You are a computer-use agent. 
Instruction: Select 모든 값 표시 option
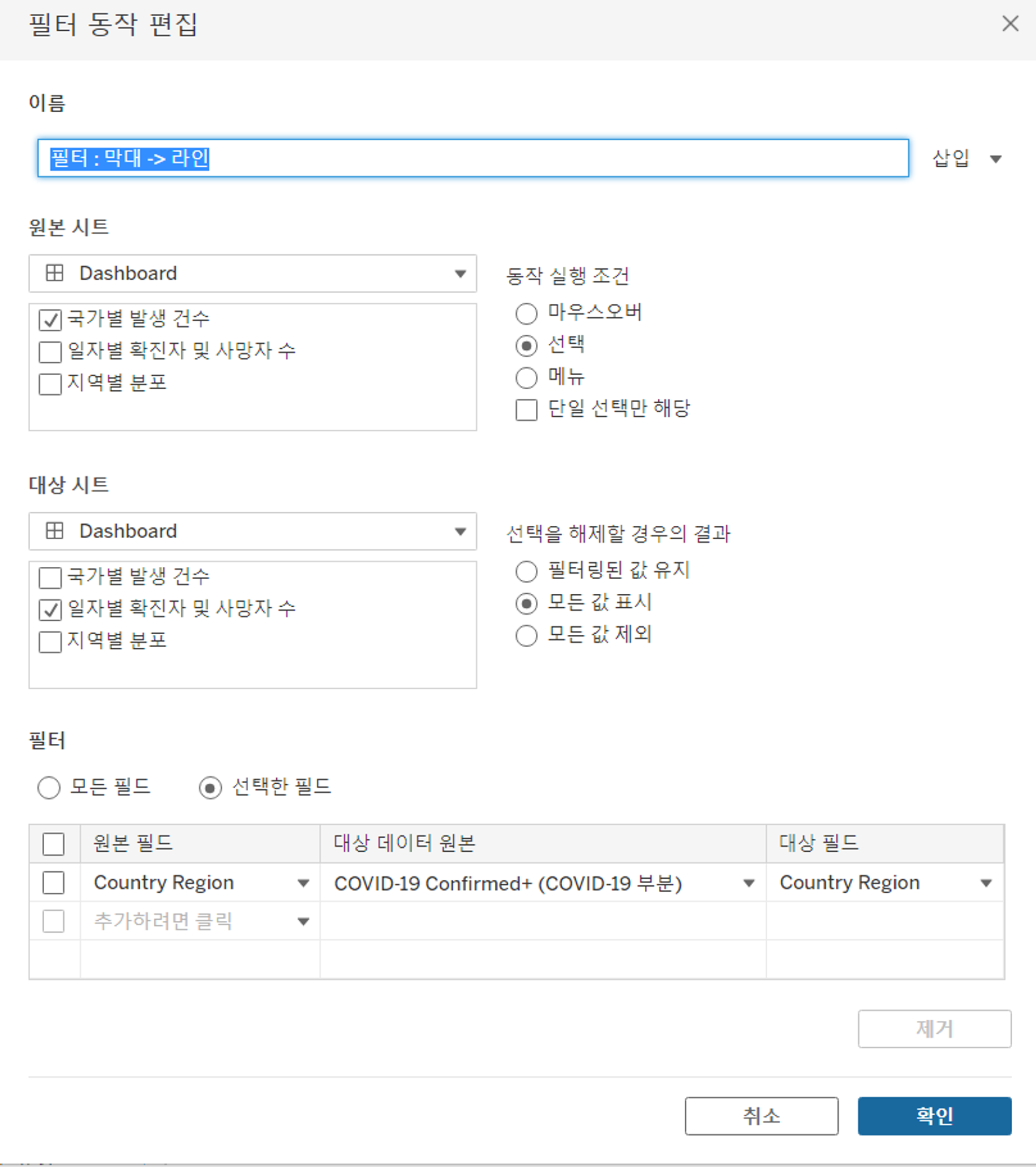click(x=526, y=603)
